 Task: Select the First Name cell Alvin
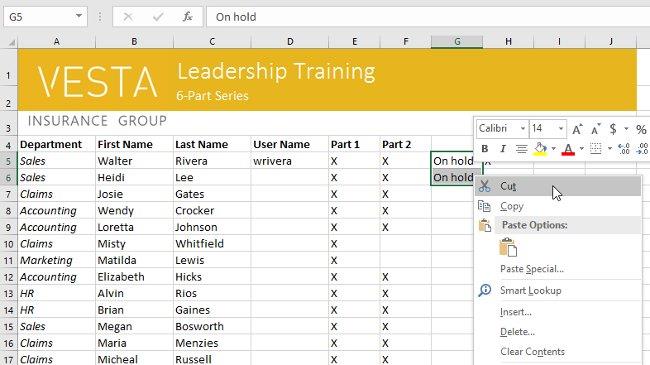coord(134,294)
